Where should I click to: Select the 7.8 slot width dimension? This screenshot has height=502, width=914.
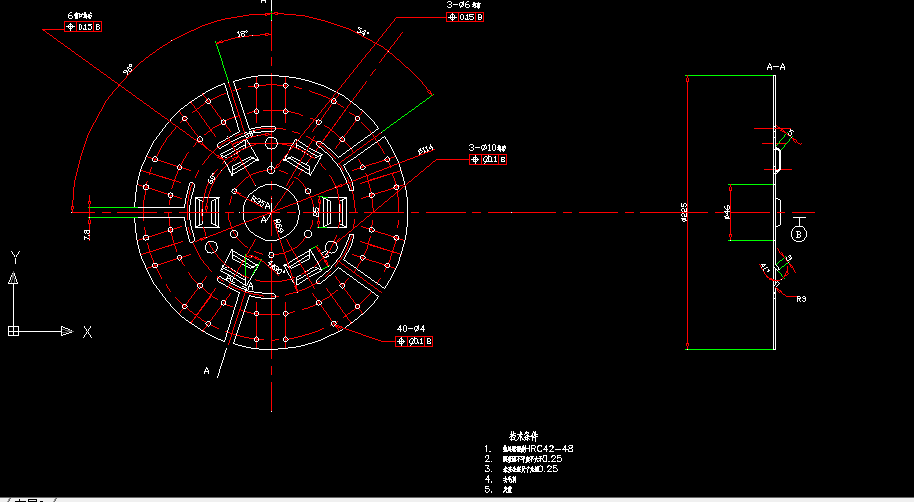pos(87,234)
